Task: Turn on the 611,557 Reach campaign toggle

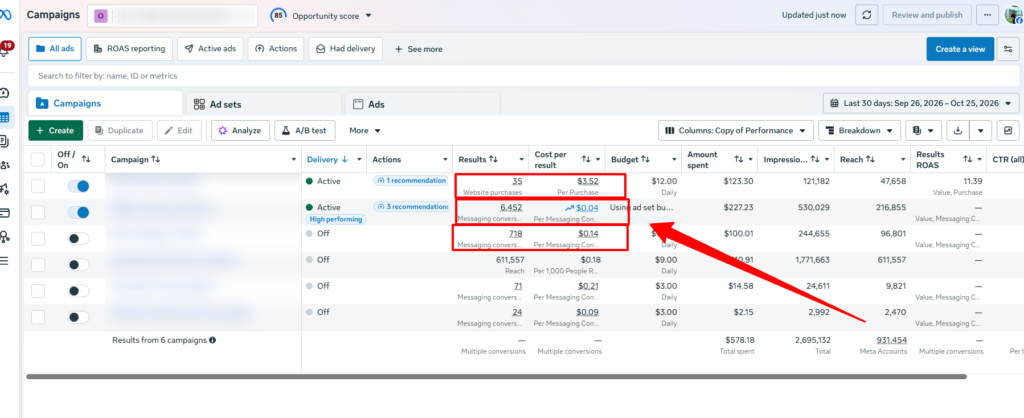Action: click(x=78, y=265)
